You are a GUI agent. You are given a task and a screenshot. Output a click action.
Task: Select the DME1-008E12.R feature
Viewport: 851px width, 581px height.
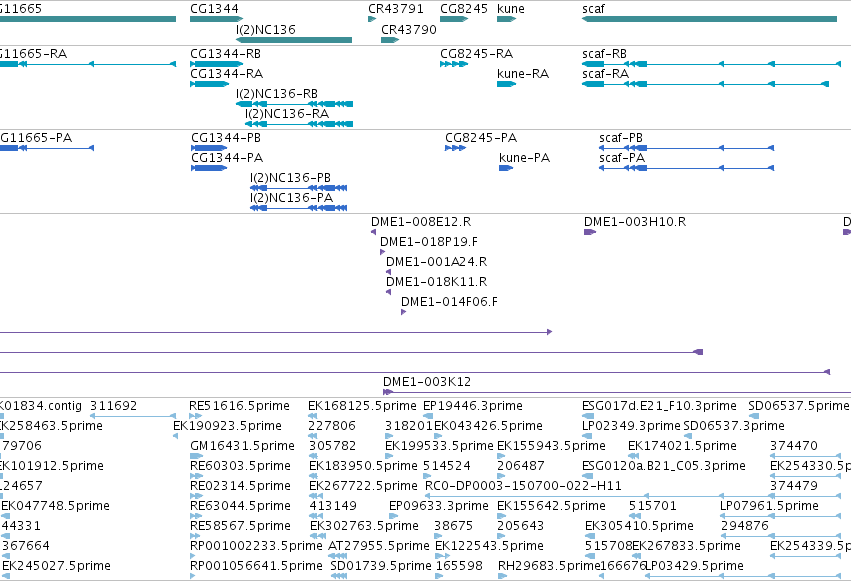(373, 232)
